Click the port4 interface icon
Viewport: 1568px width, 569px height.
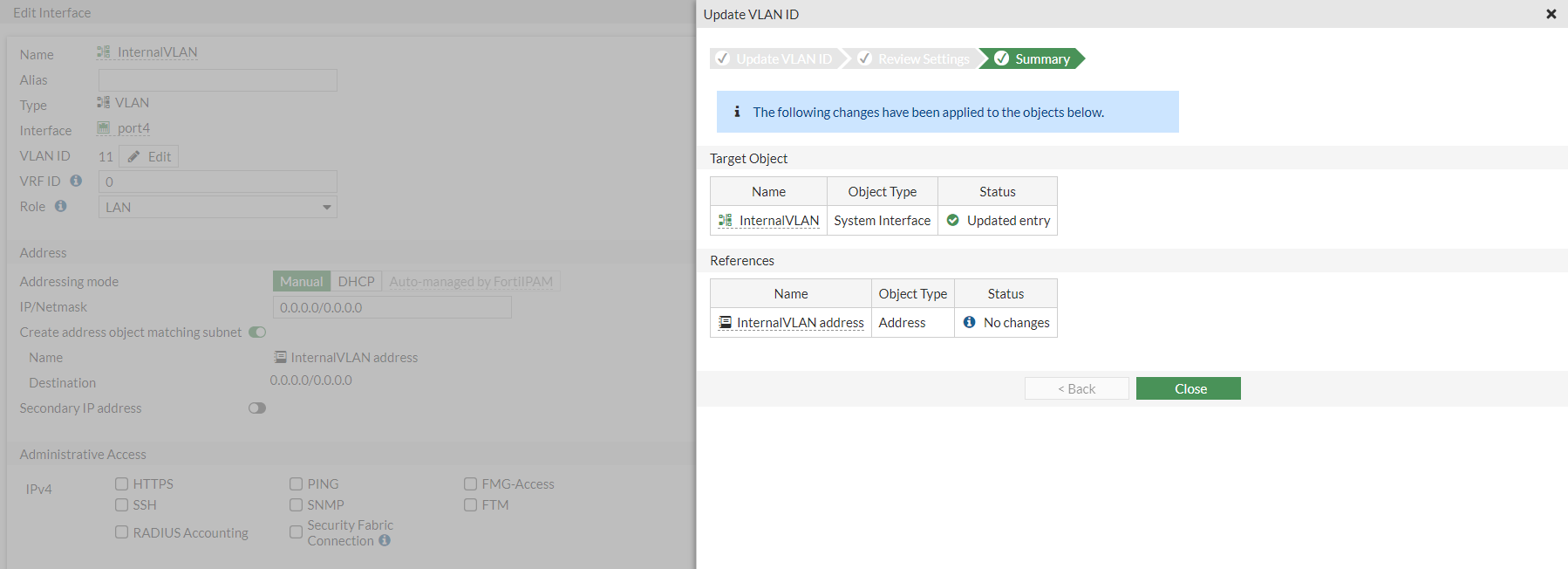[x=104, y=128]
